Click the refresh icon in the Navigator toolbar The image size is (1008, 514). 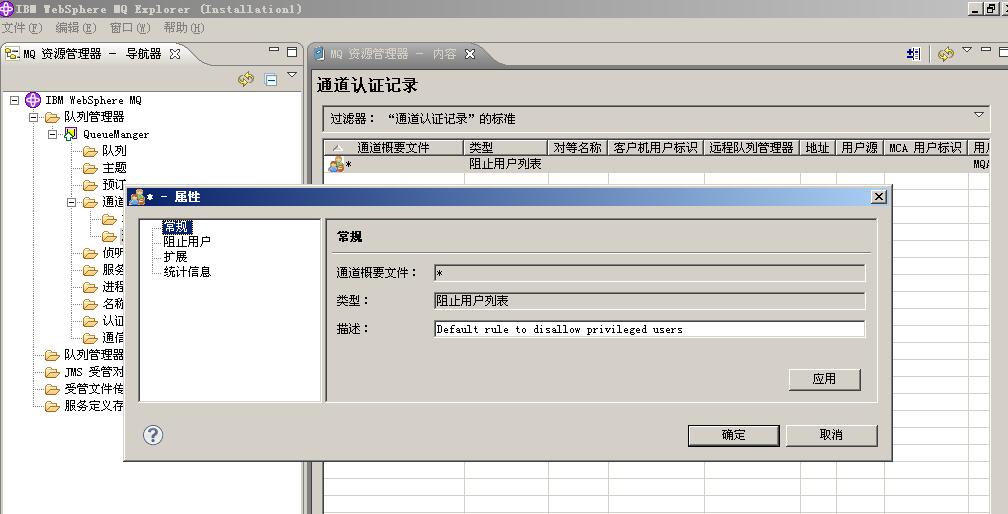click(246, 79)
